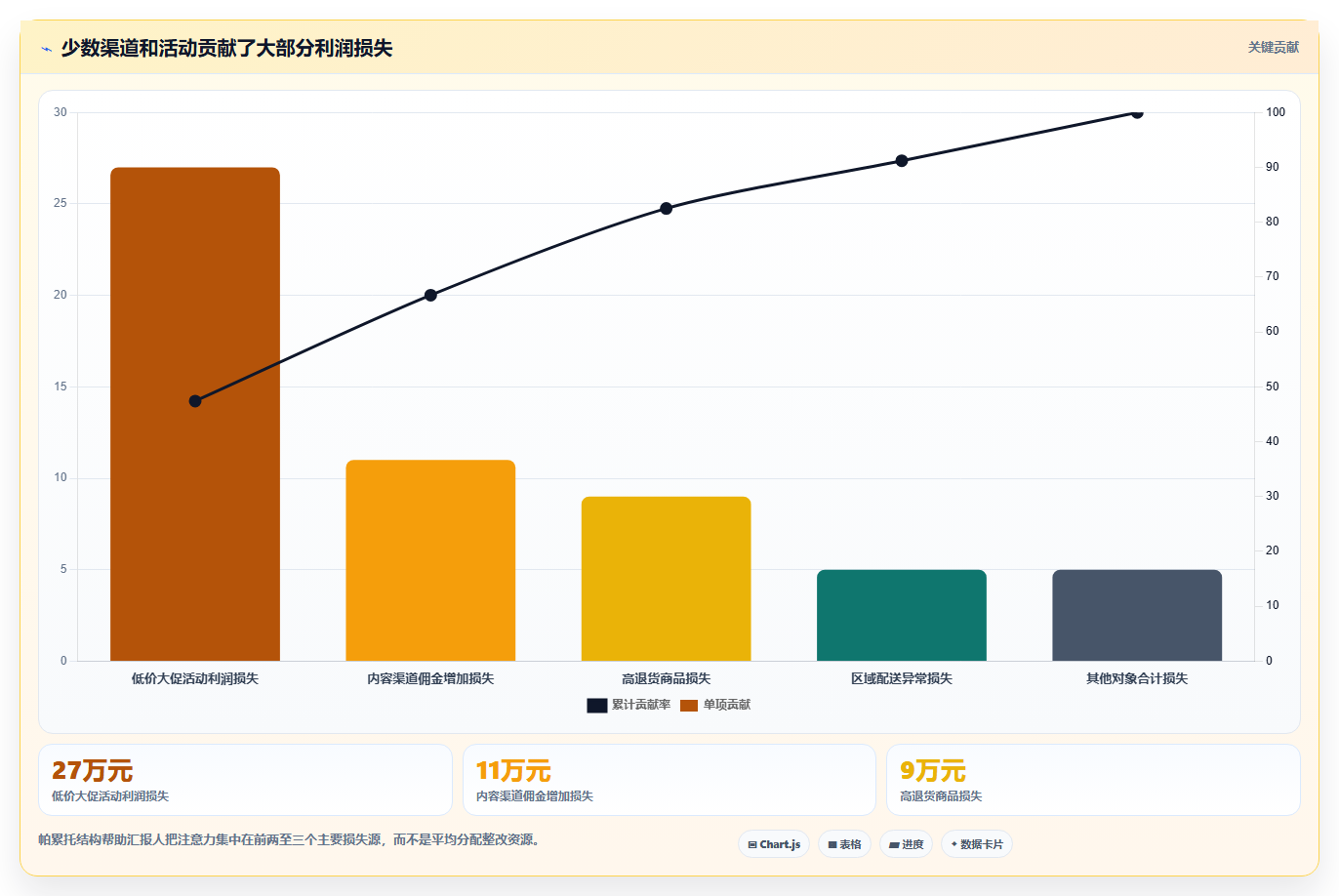Click the left axis value 30
Screen dimensions: 1339x896
[61, 112]
